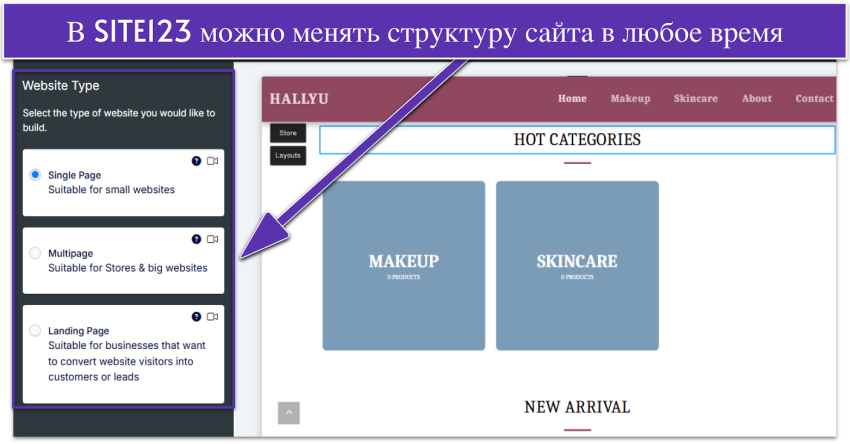Click '0 PRODUCTS' under SKINCARE
The width and height of the screenshot is (850, 444).
[577, 277]
